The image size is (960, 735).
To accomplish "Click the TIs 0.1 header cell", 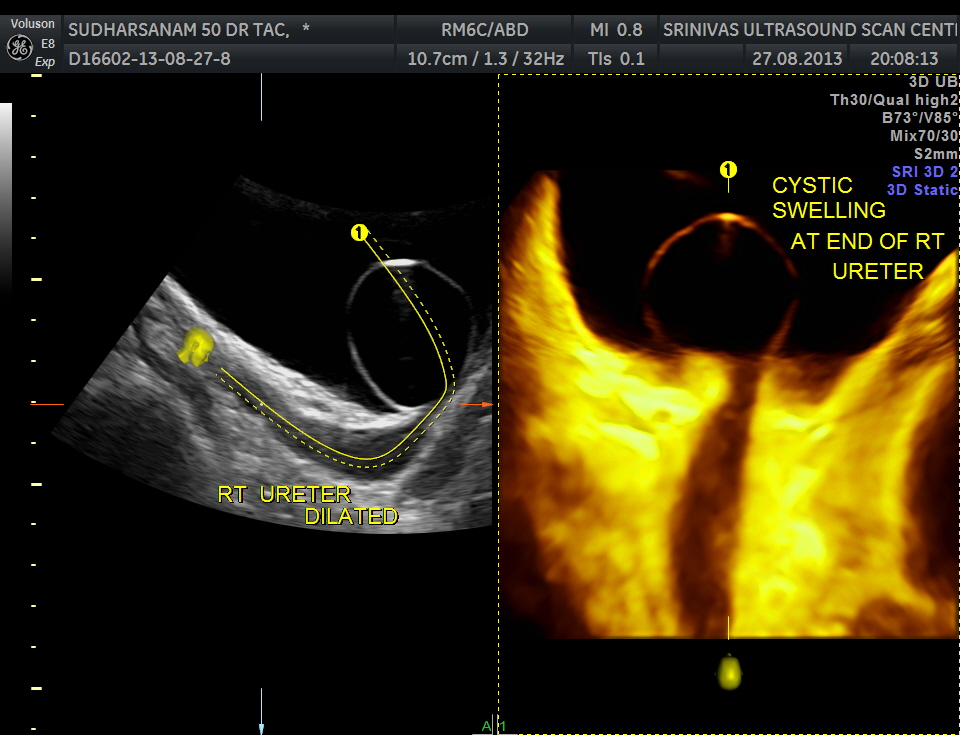I will pos(617,59).
